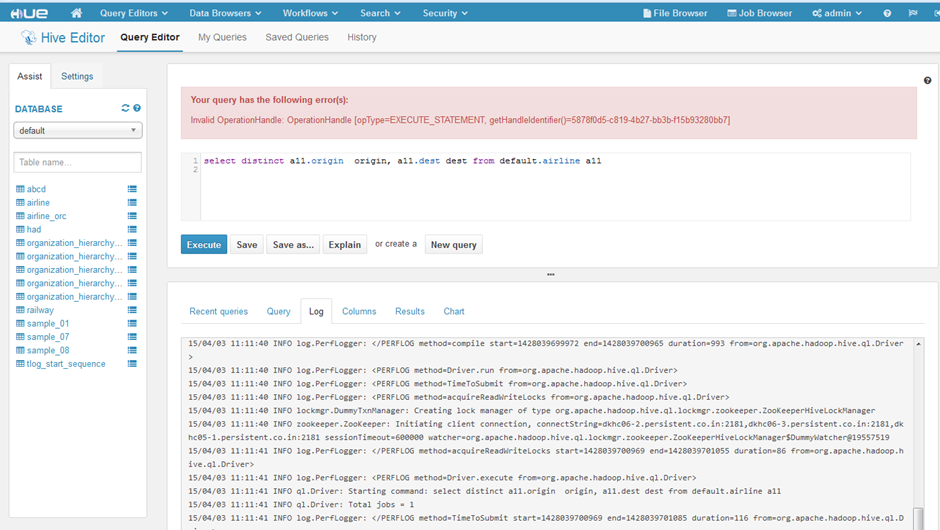Preview sample data for airline table
940x530 pixels.
click(x=132, y=203)
